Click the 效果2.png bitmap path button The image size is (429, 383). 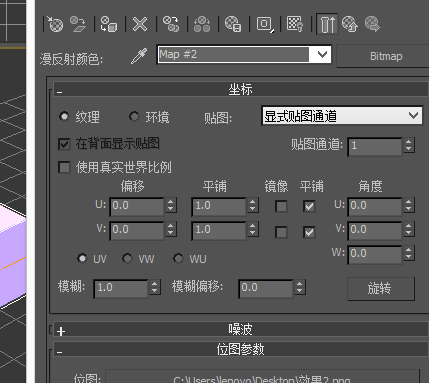pyautogui.click(x=262, y=377)
